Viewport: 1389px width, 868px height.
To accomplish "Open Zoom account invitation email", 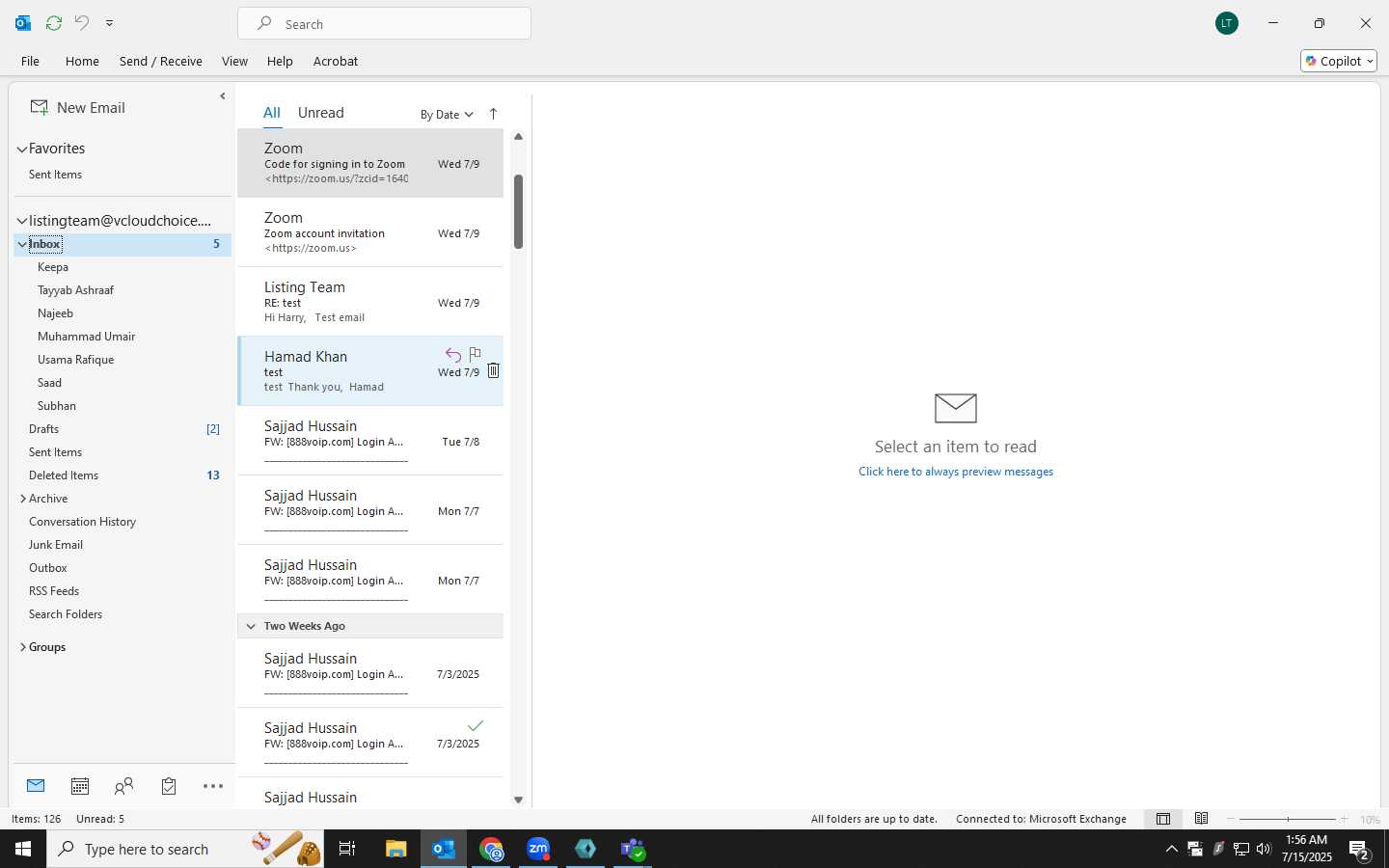I will (x=370, y=232).
